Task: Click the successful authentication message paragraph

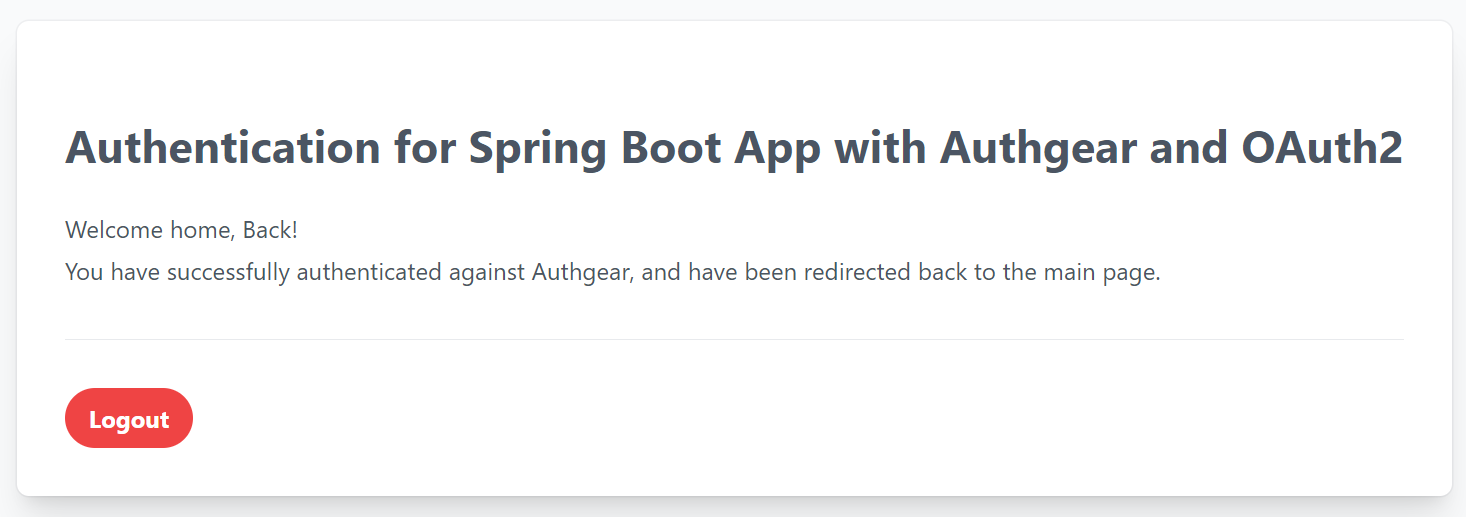Action: click(612, 272)
